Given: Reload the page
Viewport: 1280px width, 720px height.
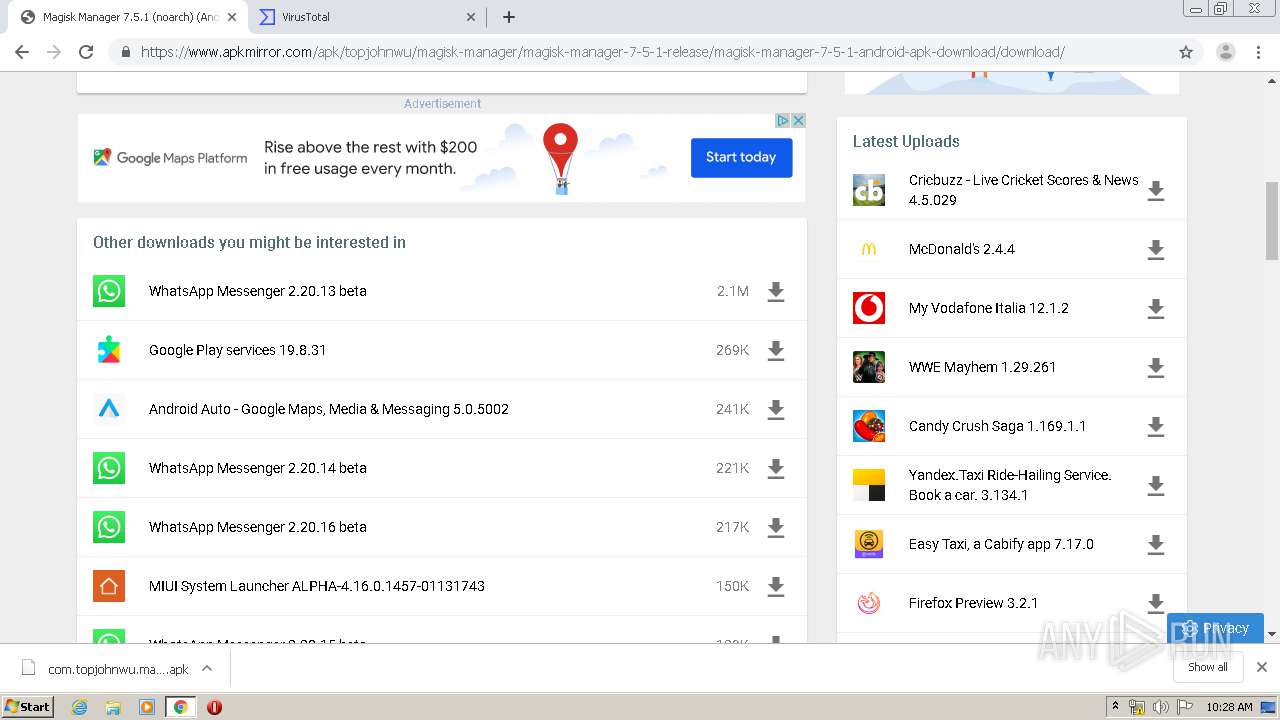Looking at the screenshot, I should 86,52.
